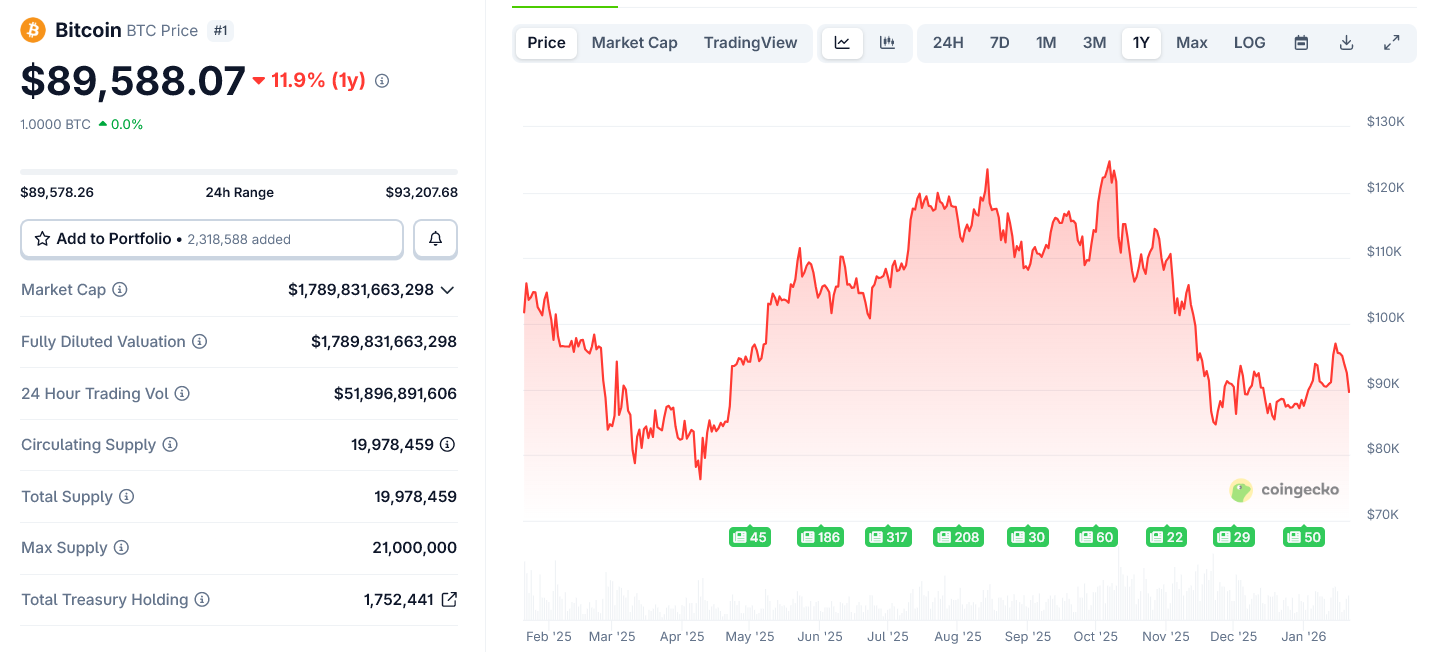The image size is (1447, 652).
Task: Click the green 317 news marker
Action: 888,537
